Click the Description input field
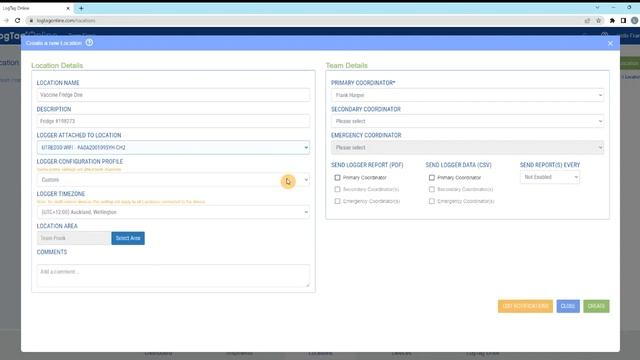Screen dimensions: 640x360 click(x=173, y=121)
